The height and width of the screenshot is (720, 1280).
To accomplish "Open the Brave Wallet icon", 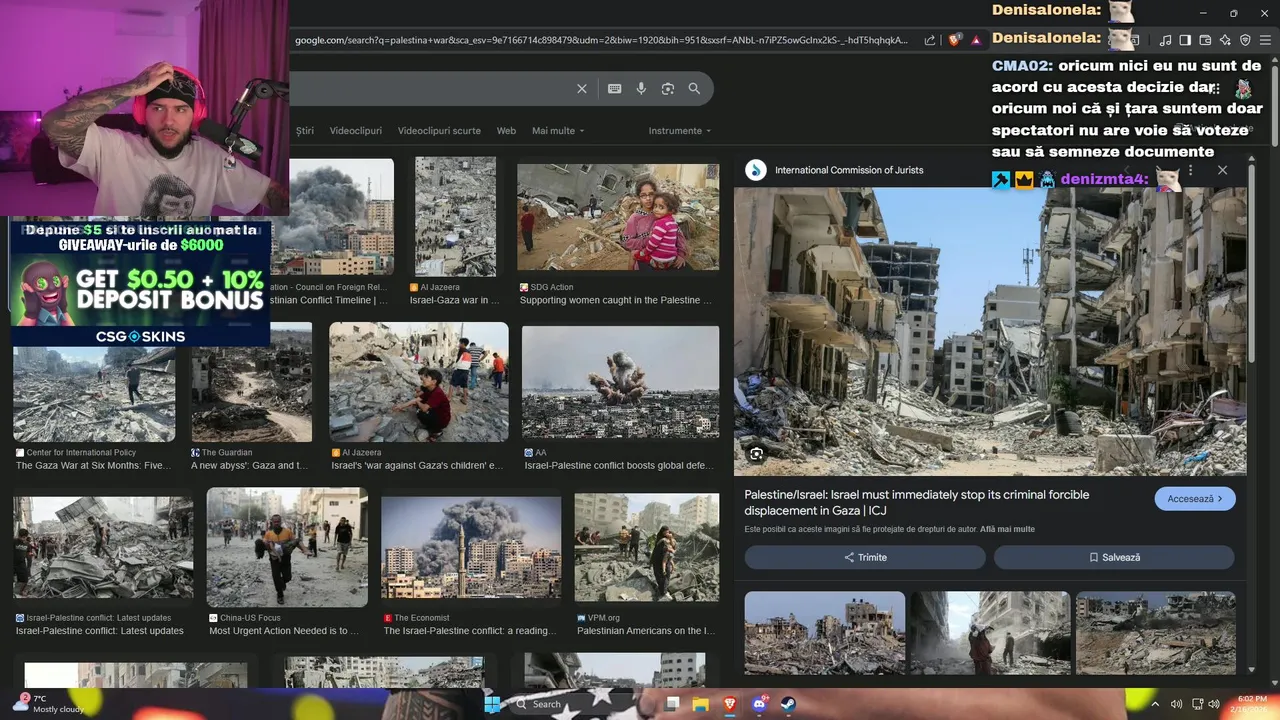I will pos(1205,40).
